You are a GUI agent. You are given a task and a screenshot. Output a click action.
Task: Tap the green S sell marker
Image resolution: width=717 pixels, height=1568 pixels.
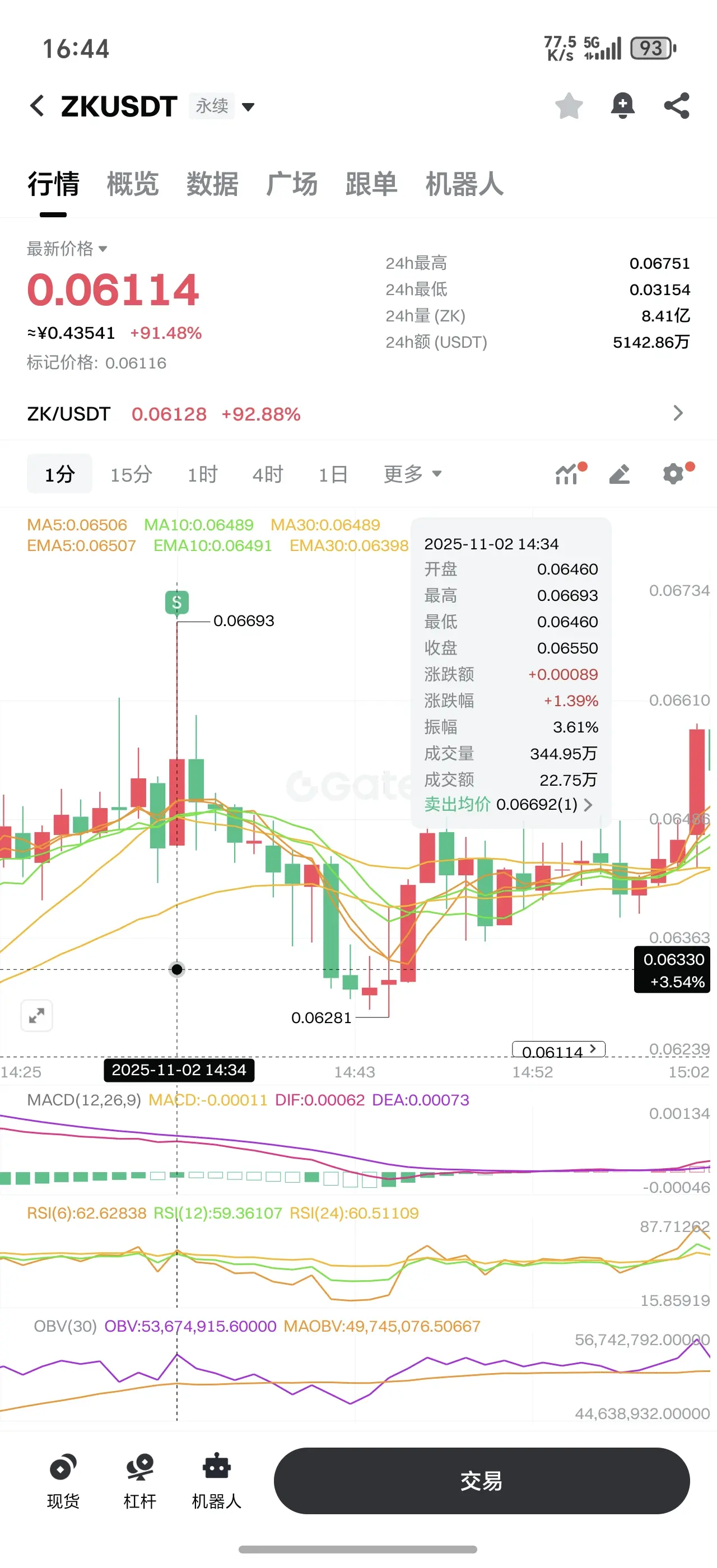(176, 603)
